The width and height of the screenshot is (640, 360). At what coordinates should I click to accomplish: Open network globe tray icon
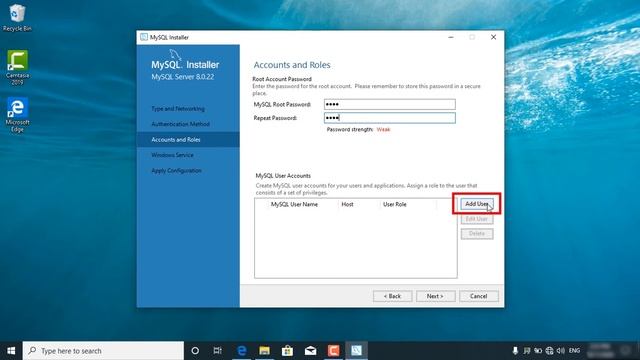click(x=549, y=351)
